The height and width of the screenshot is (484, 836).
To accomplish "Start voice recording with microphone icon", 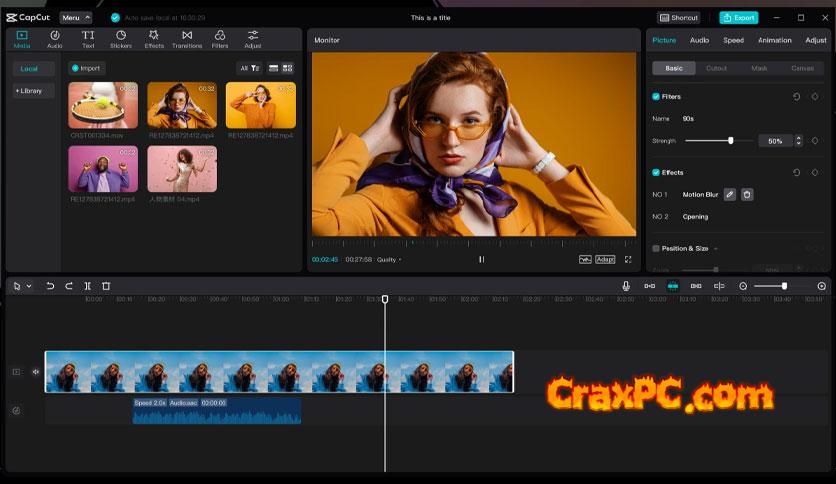I will [626, 286].
